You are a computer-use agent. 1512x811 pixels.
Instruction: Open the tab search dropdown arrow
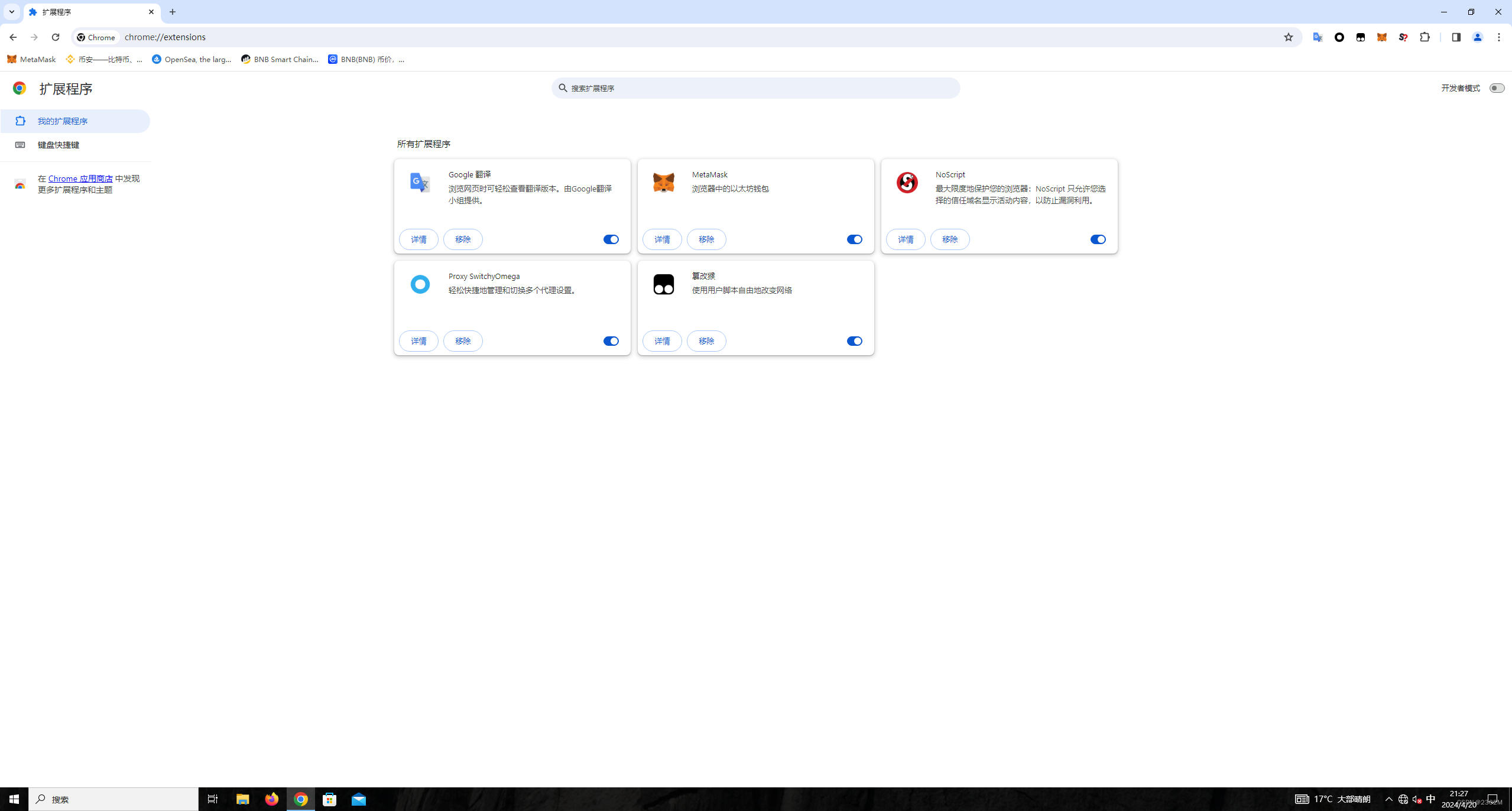pos(12,12)
